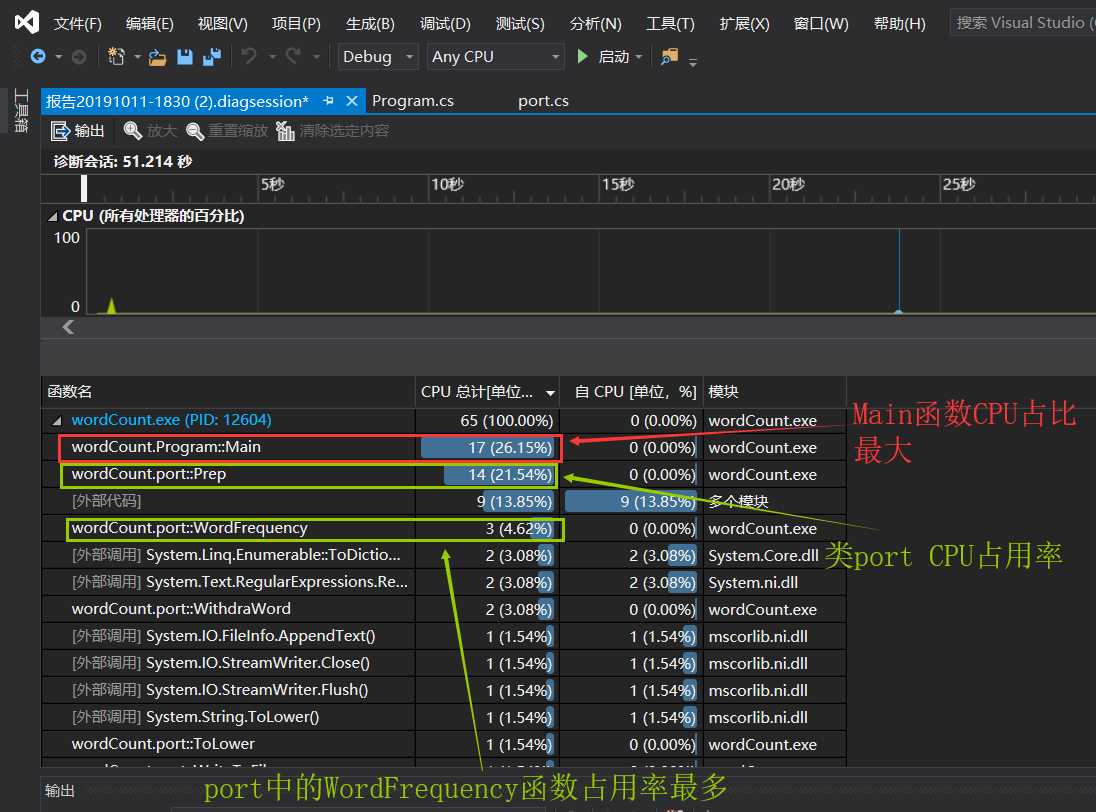This screenshot has height=812, width=1096.
Task: Select the System.IO.FileInfo.AppendText() row
Action: point(444,636)
